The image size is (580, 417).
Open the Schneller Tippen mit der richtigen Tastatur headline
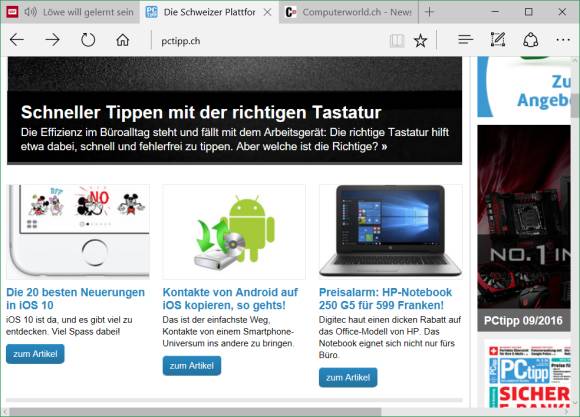pyautogui.click(x=201, y=112)
